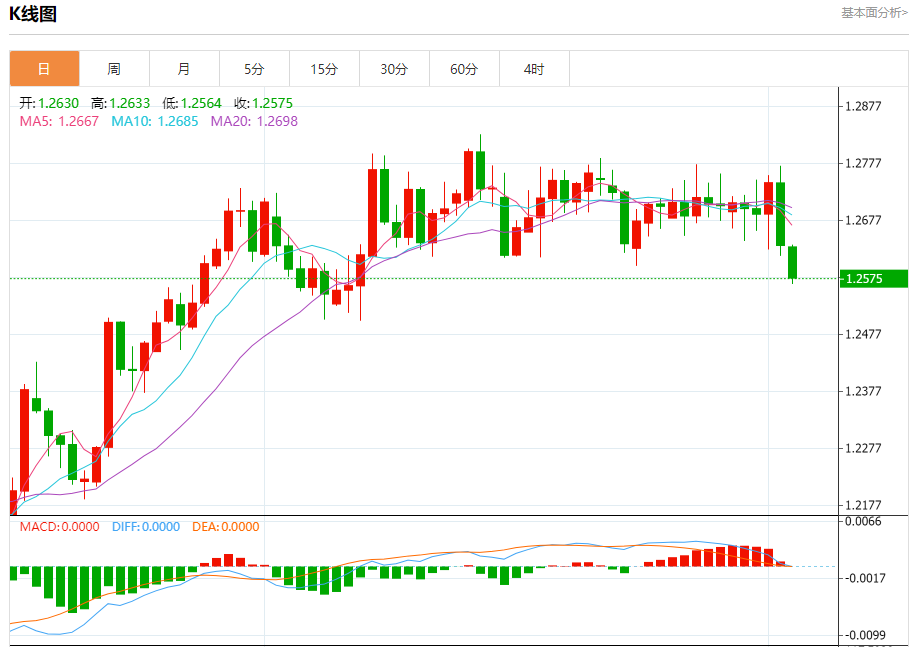
Task: Open the 60分 interval tab
Action: point(464,69)
